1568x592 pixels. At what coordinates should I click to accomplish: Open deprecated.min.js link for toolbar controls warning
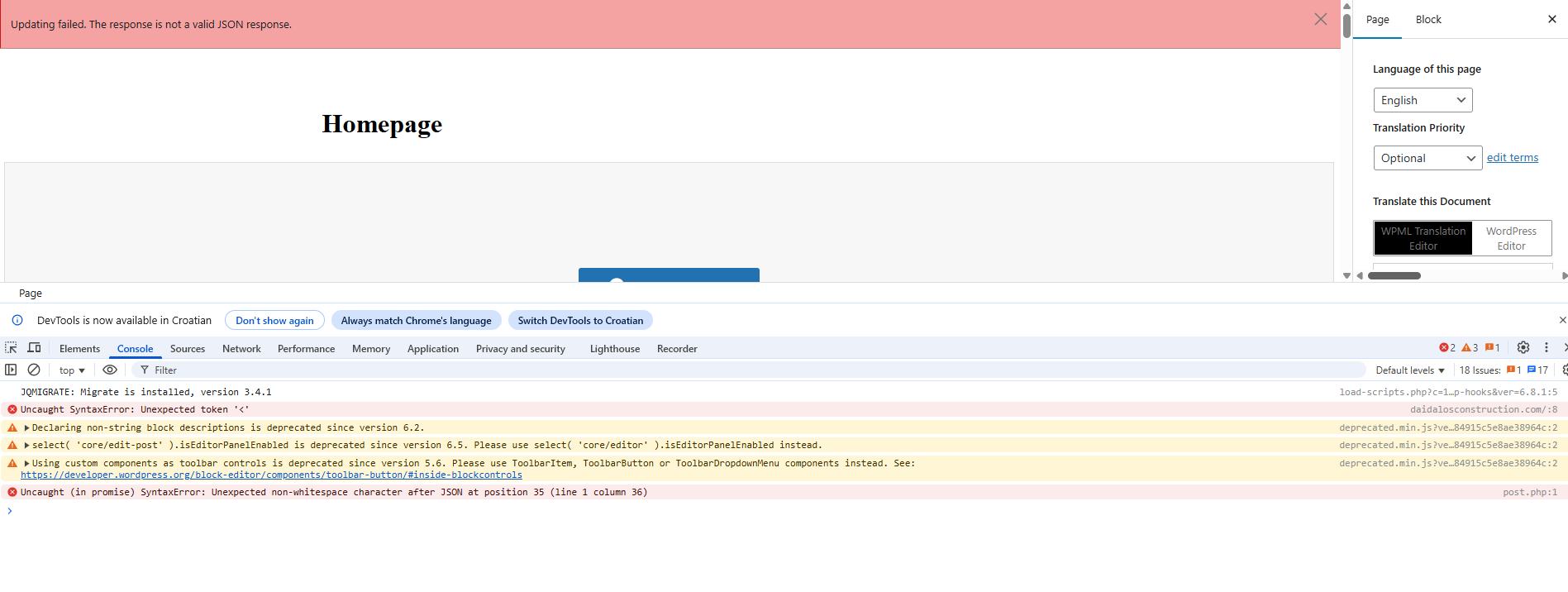(x=1448, y=463)
